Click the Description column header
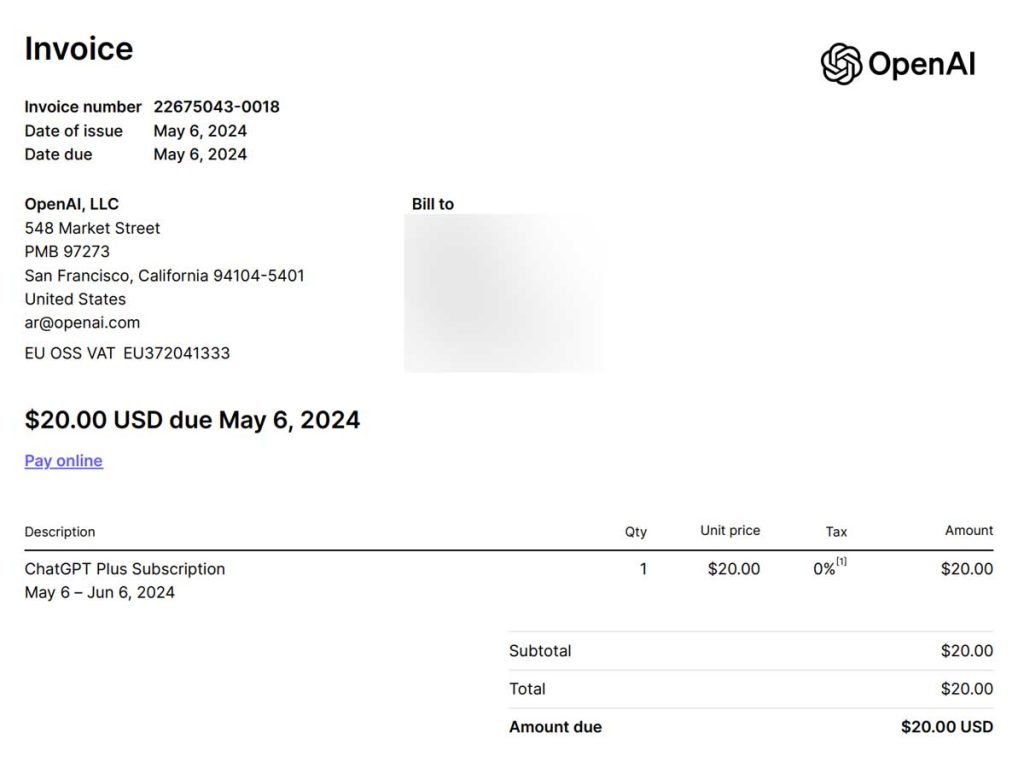 click(60, 532)
